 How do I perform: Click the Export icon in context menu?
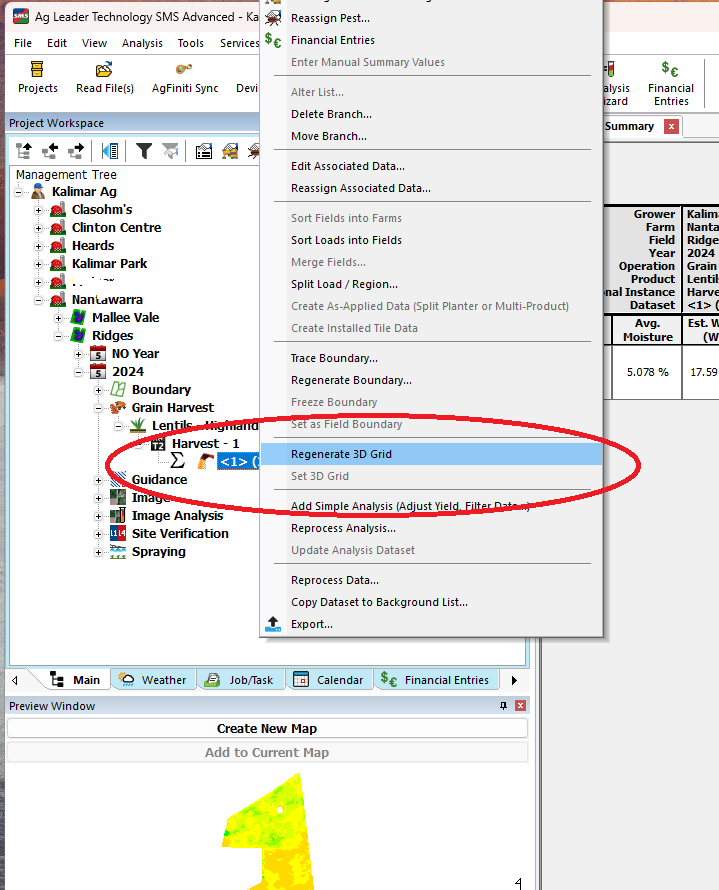coord(273,624)
